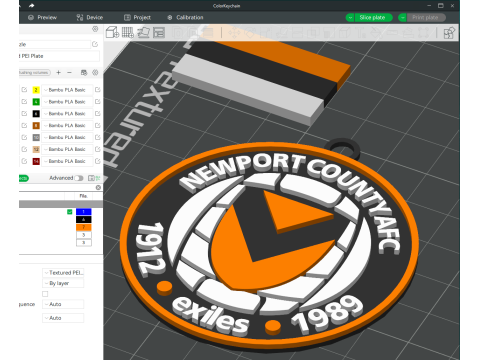Image resolution: width=480 pixels, height=360 pixels.
Task: Open filament 6 Bambu PLA Basic dropdown
Action: coord(67,114)
